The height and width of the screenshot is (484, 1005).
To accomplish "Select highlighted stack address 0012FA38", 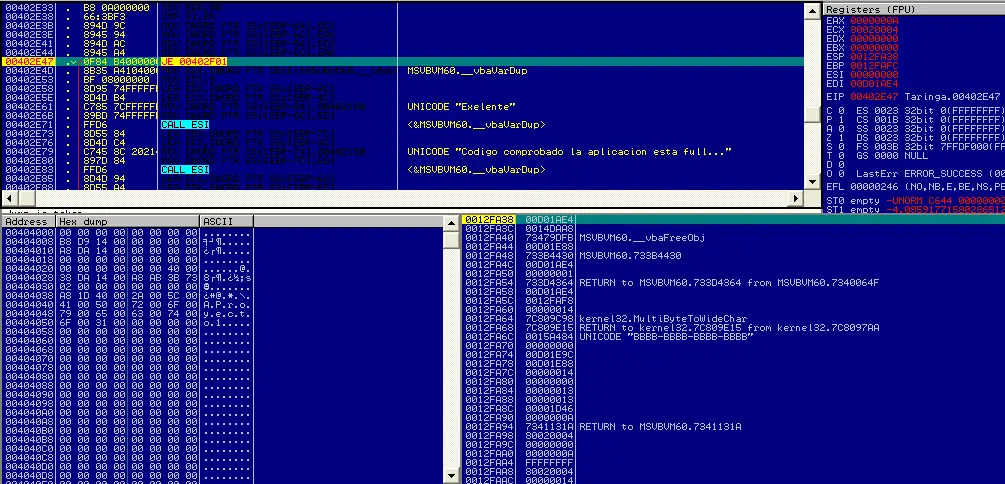I will (x=490, y=219).
